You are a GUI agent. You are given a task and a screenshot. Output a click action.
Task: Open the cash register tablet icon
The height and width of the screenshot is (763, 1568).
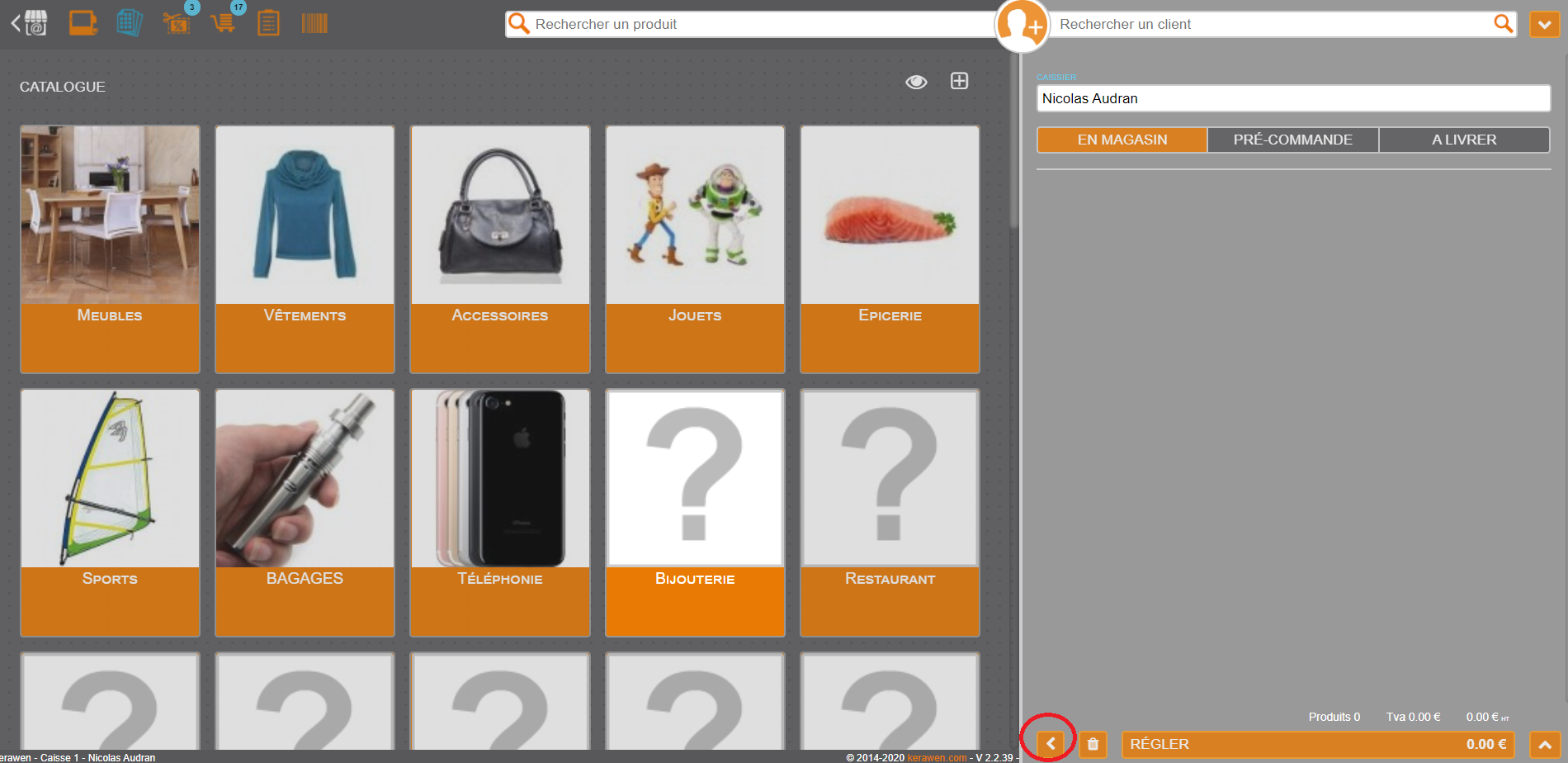click(83, 23)
